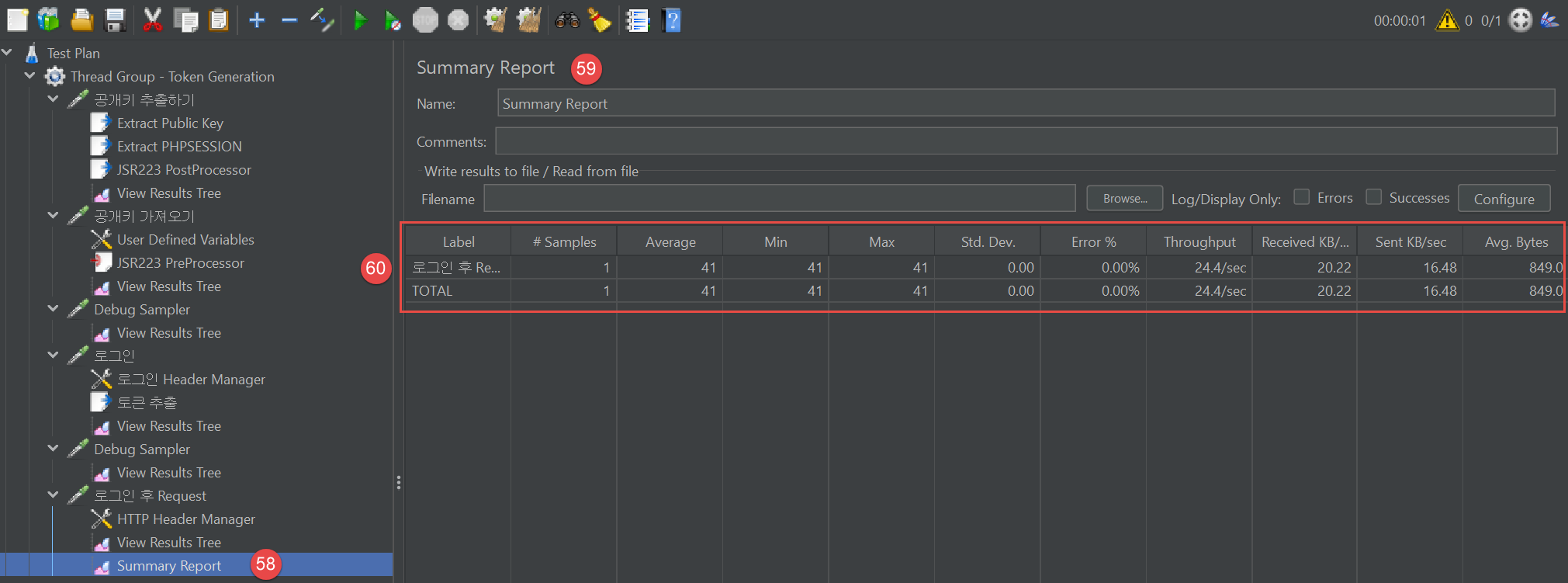Click the Label column header

(x=459, y=241)
